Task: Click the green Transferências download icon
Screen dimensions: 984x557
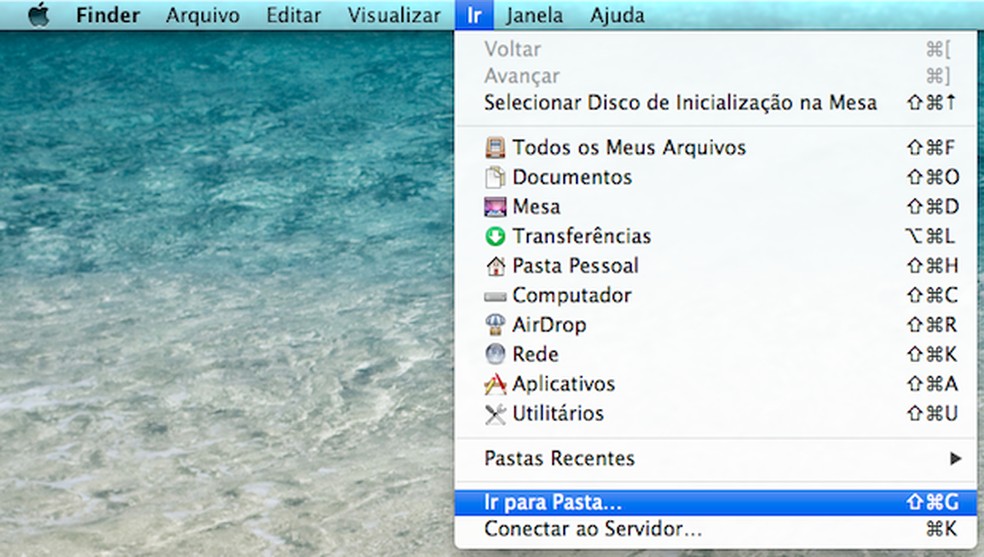Action: [x=496, y=237]
